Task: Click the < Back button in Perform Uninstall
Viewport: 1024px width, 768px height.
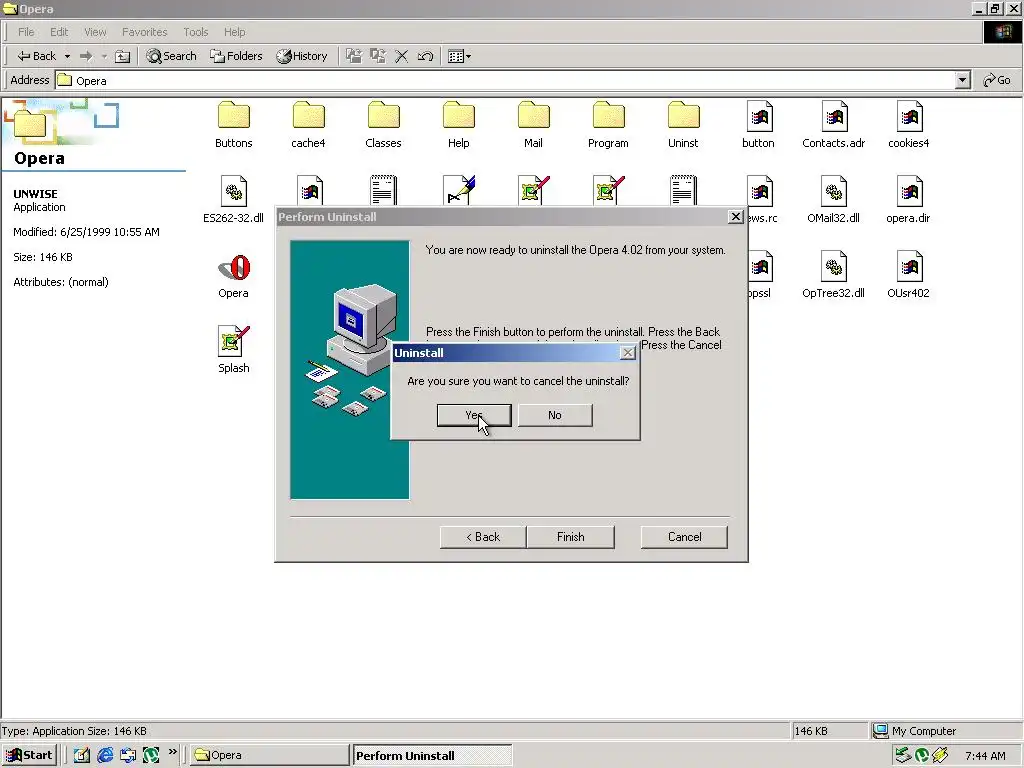Action: [x=483, y=537]
